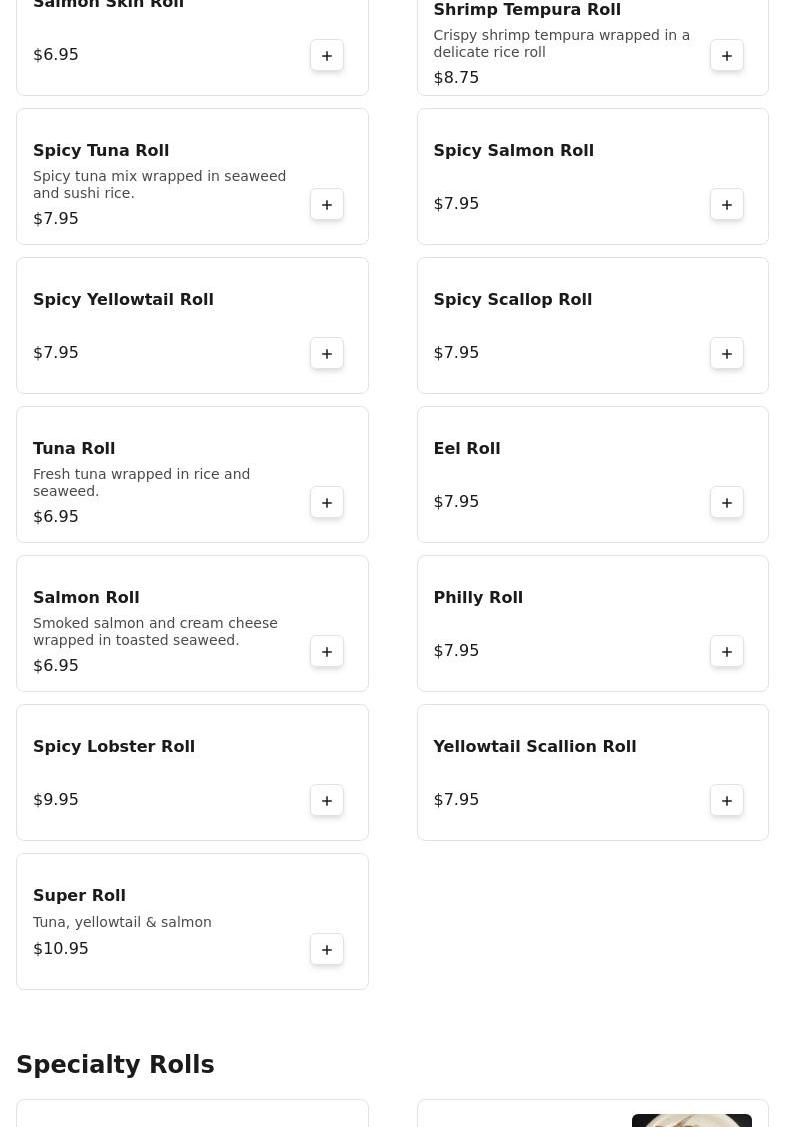This screenshot has width=785, height=1127.
Task: View the Eel Roll item details
Action: [x=467, y=448]
